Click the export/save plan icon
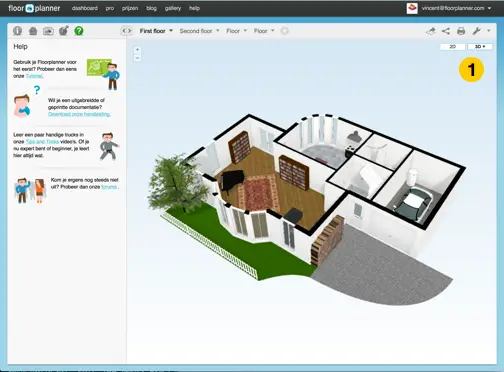 tap(431, 31)
